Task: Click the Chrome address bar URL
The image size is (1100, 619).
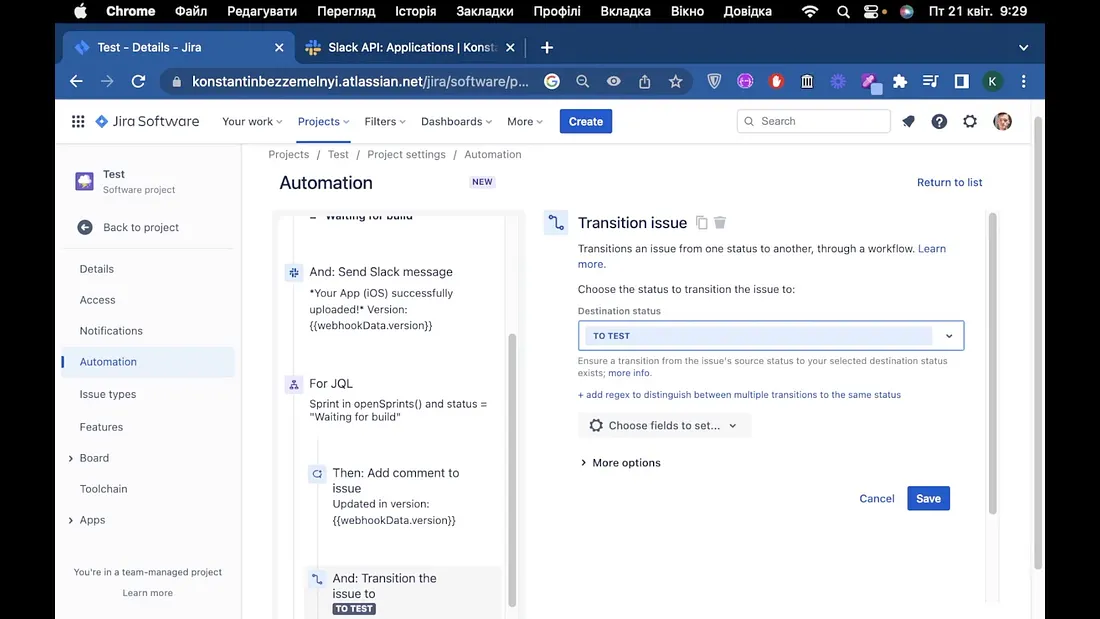Action: [x=360, y=81]
